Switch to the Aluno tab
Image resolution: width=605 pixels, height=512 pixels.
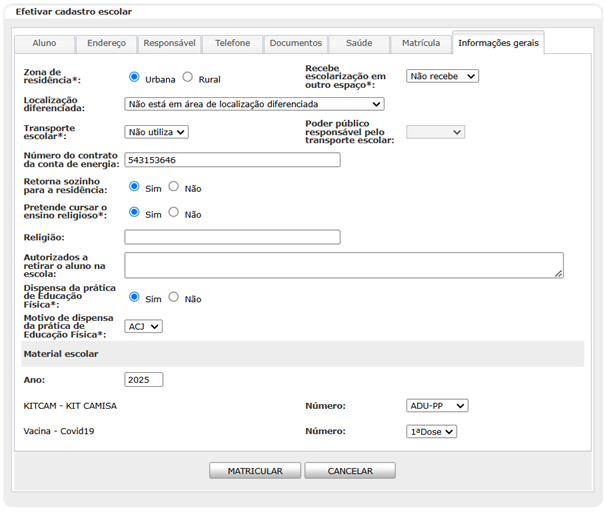[x=44, y=44]
